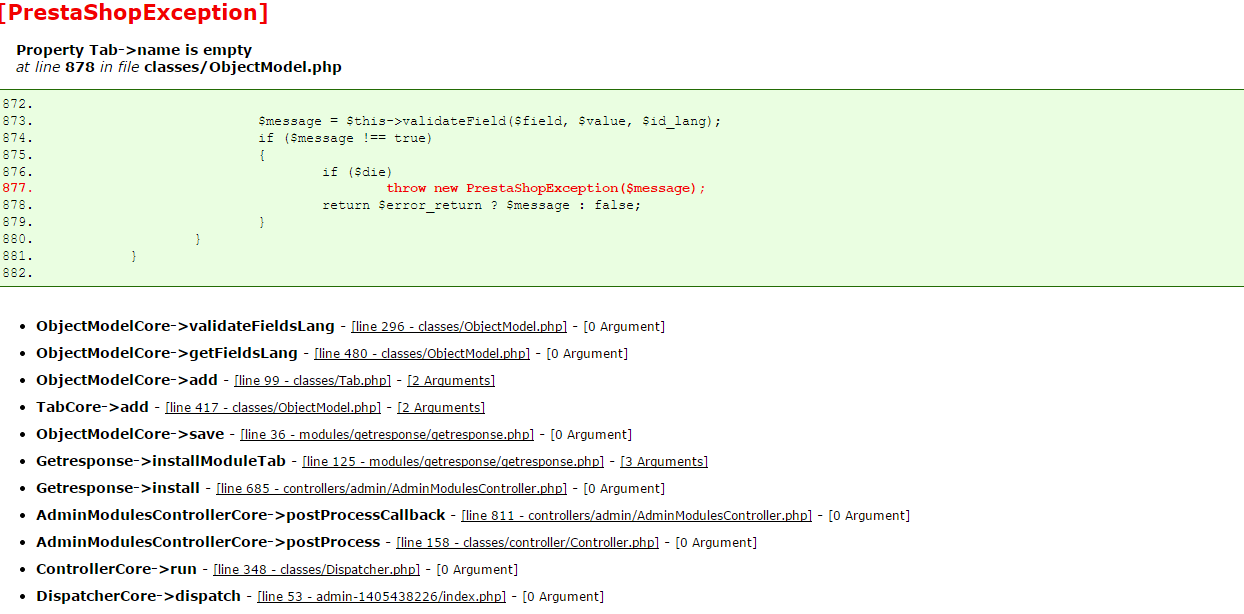This screenshot has width=1244, height=614.
Task: Click code line 'return $error_return ? $message : false;'
Action: coord(481,205)
